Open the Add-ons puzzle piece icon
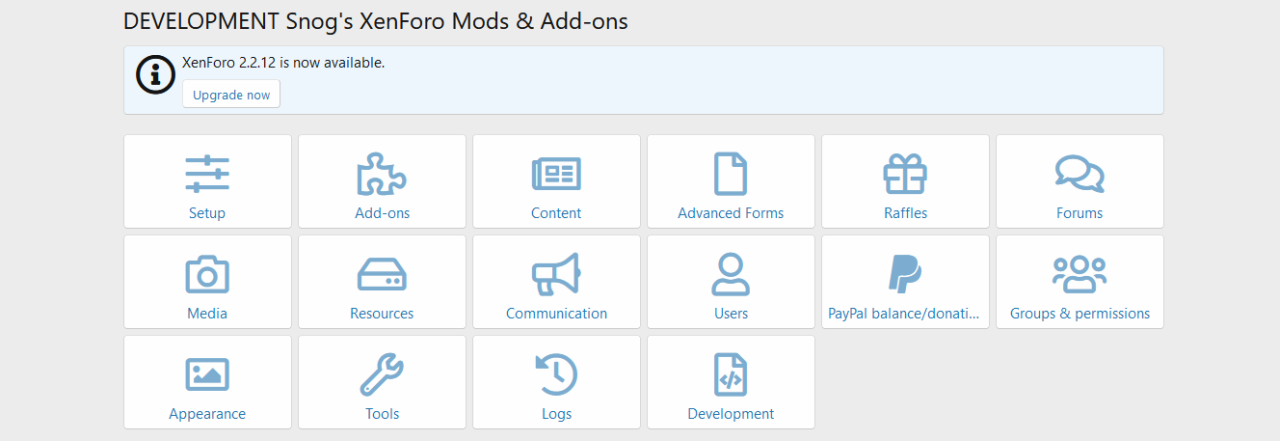Screen dimensions: 1280x441 (x=382, y=174)
